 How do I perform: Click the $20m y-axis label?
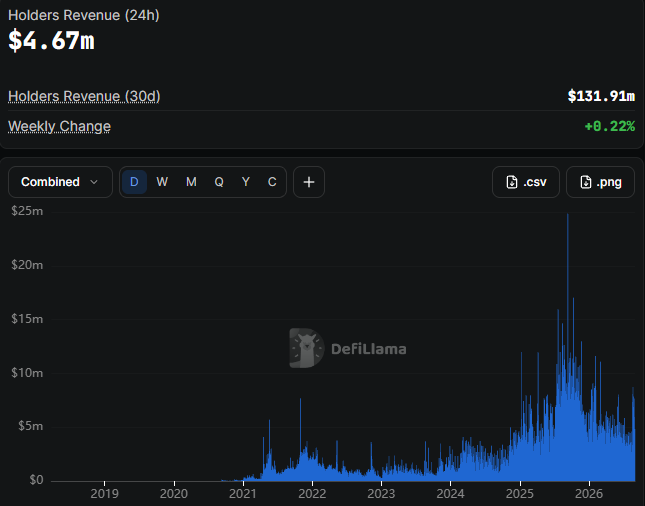(27, 265)
